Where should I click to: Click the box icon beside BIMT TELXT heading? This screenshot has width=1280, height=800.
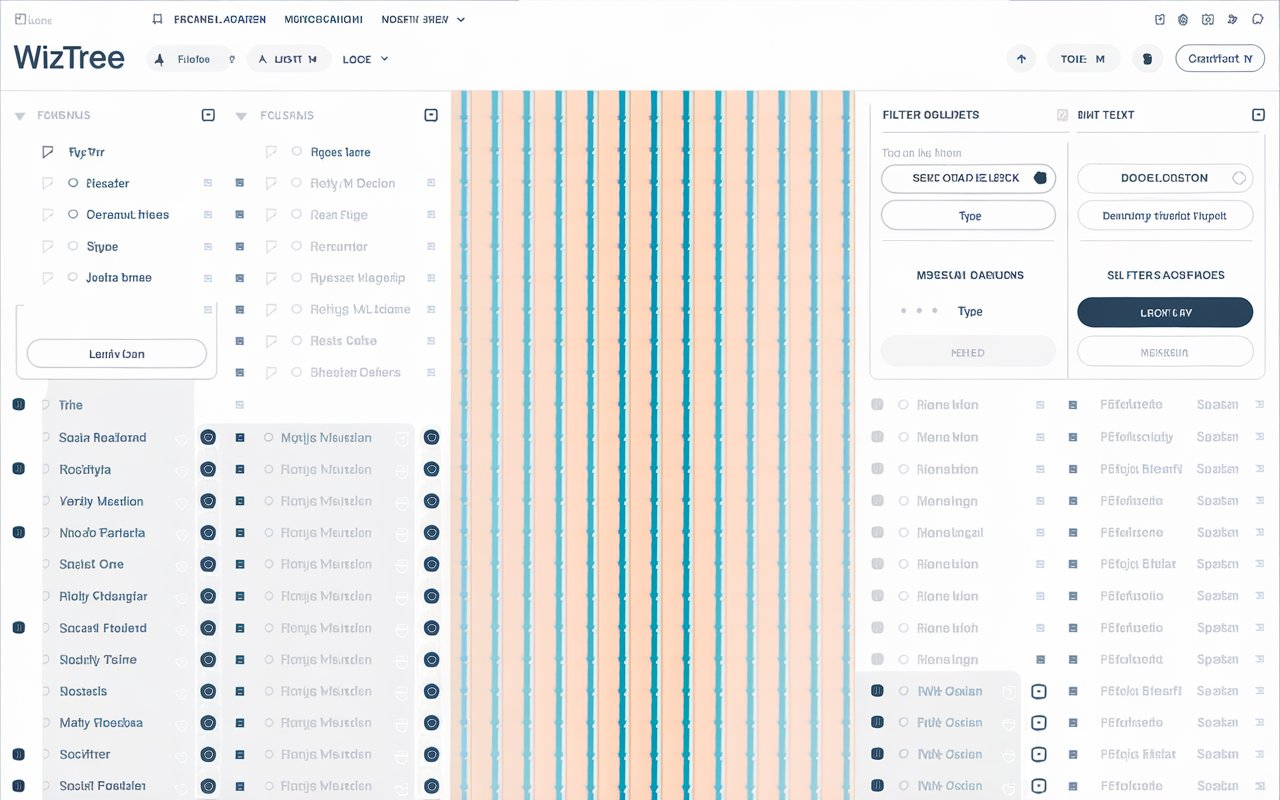(x=1258, y=115)
